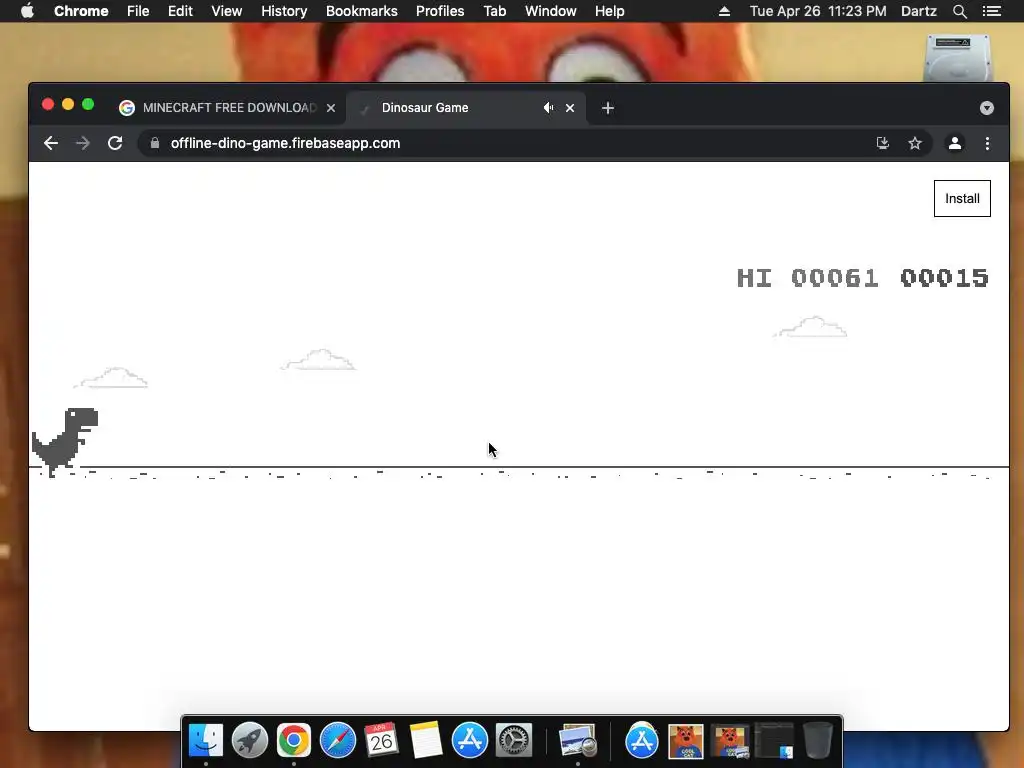
Task: Bookmark this page with the star icon
Action: coord(915,143)
